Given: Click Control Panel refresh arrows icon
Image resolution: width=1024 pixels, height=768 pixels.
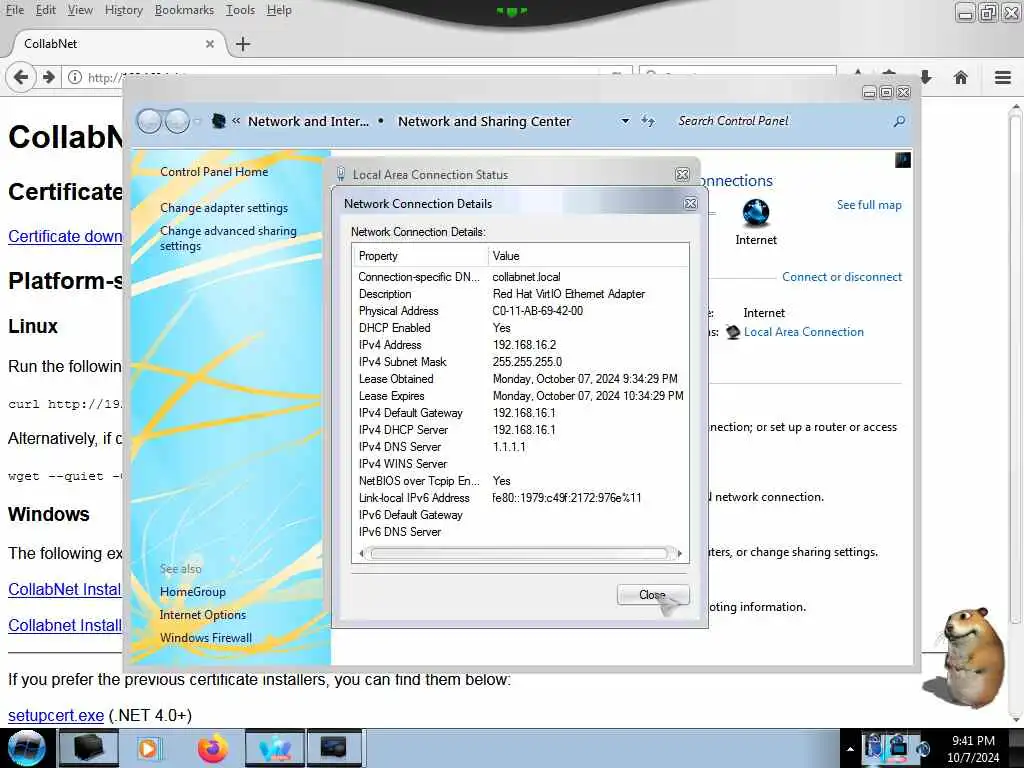Looking at the screenshot, I should point(647,121).
